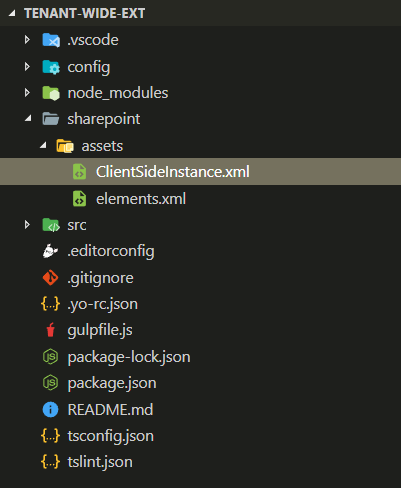Click the src code folder icon

click(x=51, y=225)
